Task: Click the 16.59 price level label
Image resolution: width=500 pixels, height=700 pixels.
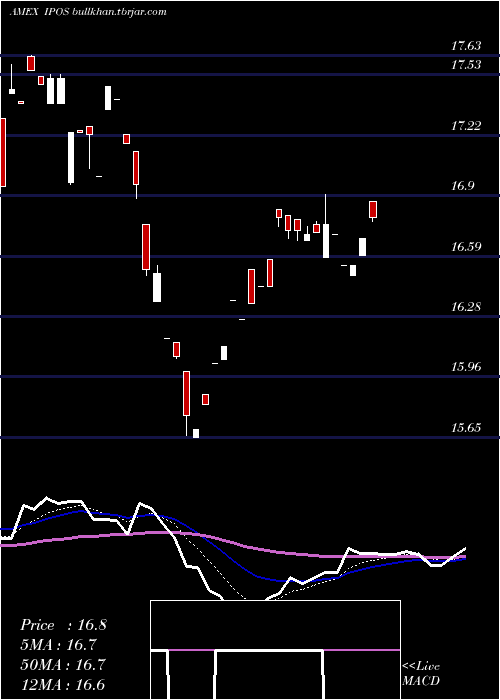Action: click(x=466, y=247)
